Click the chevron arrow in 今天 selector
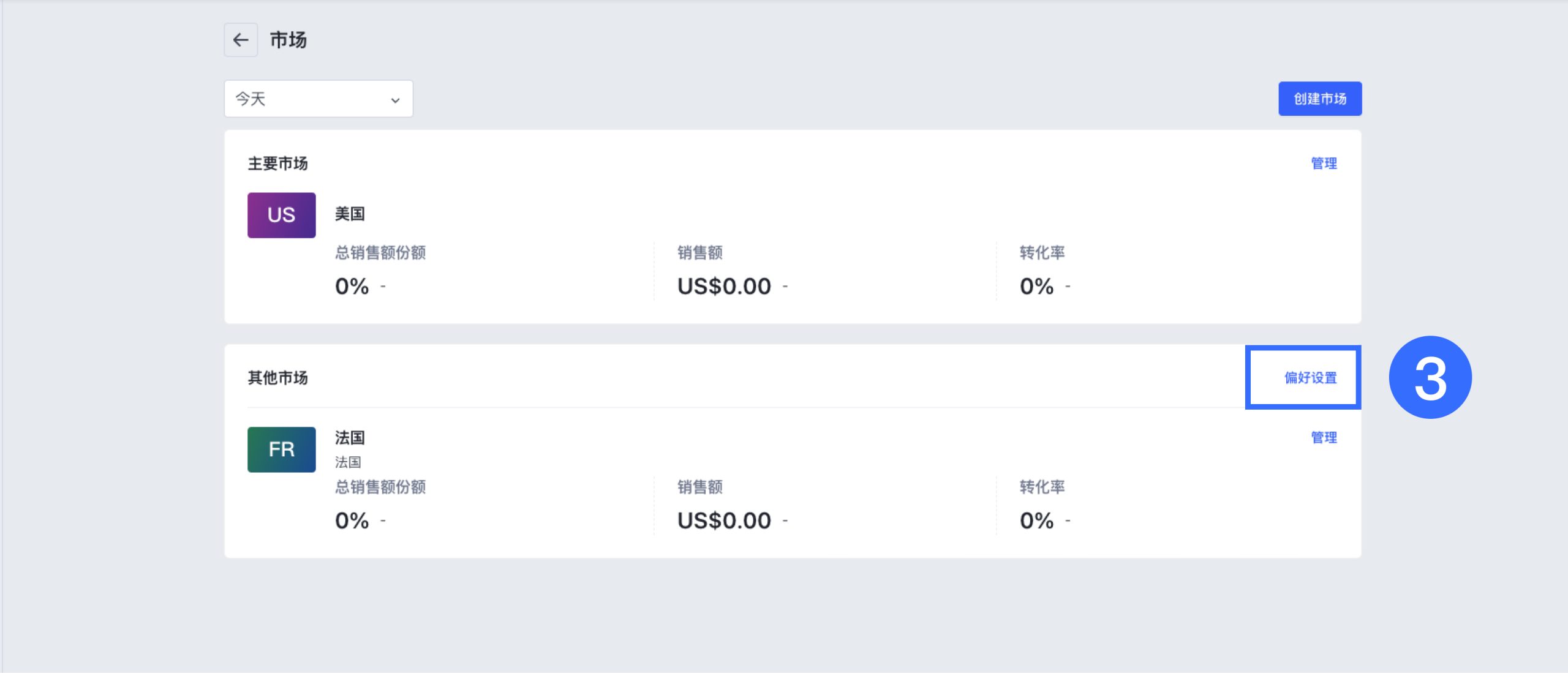Screen dimensions: 1568x673 point(395,100)
